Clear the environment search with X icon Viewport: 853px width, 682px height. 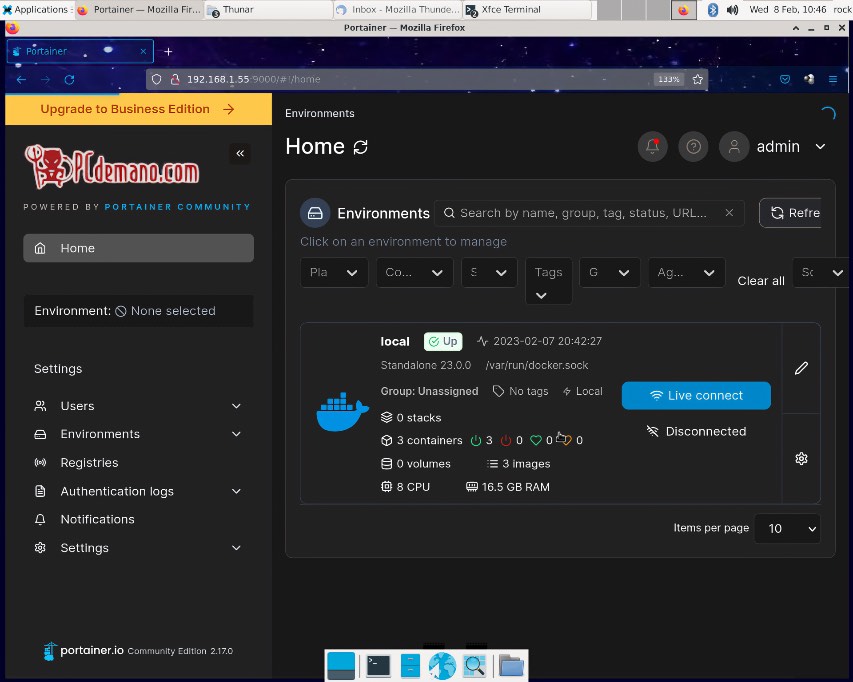pos(729,213)
